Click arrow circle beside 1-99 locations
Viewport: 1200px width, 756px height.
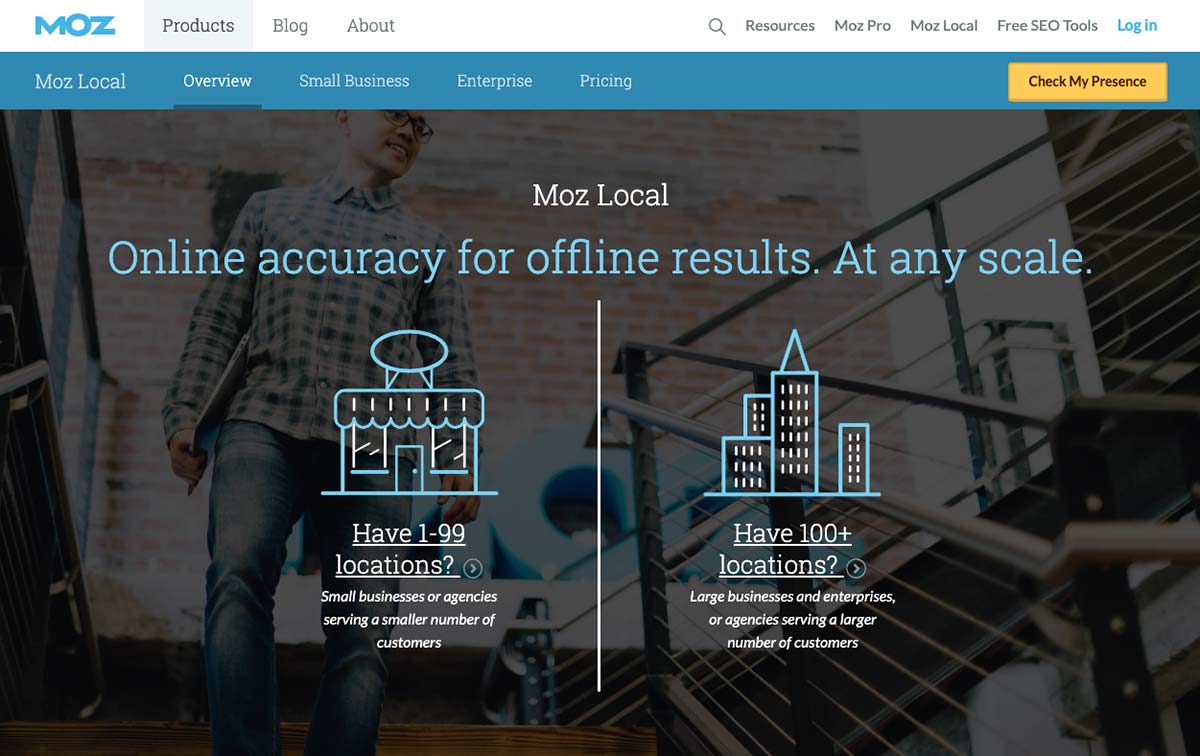click(473, 568)
